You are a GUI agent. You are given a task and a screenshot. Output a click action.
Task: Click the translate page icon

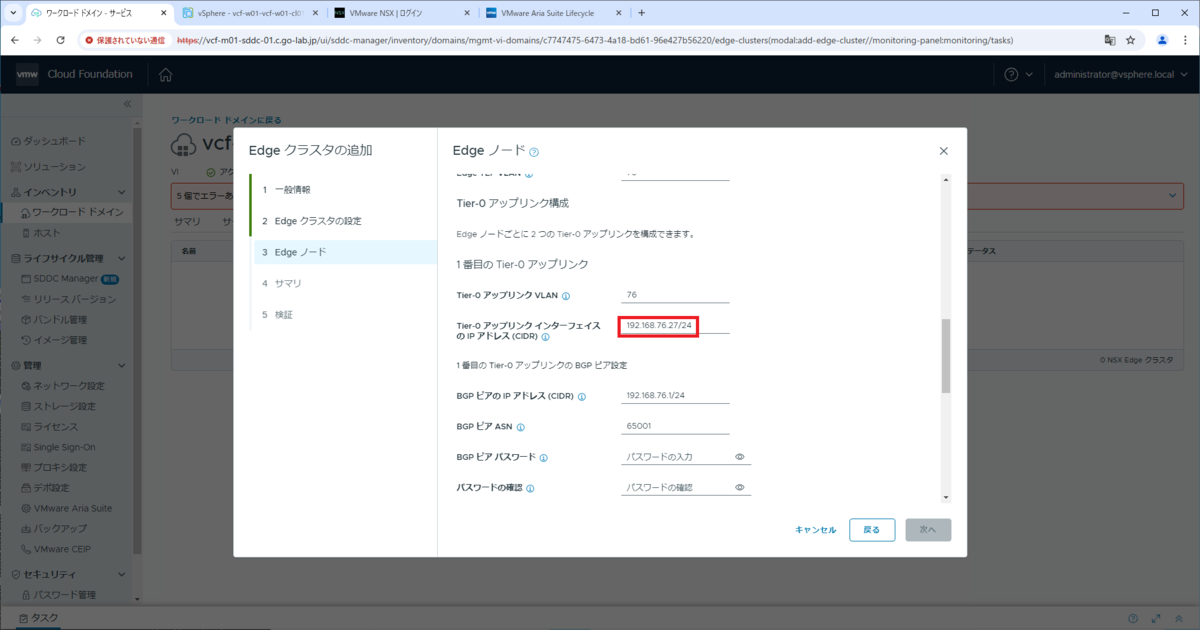pyautogui.click(x=1109, y=40)
